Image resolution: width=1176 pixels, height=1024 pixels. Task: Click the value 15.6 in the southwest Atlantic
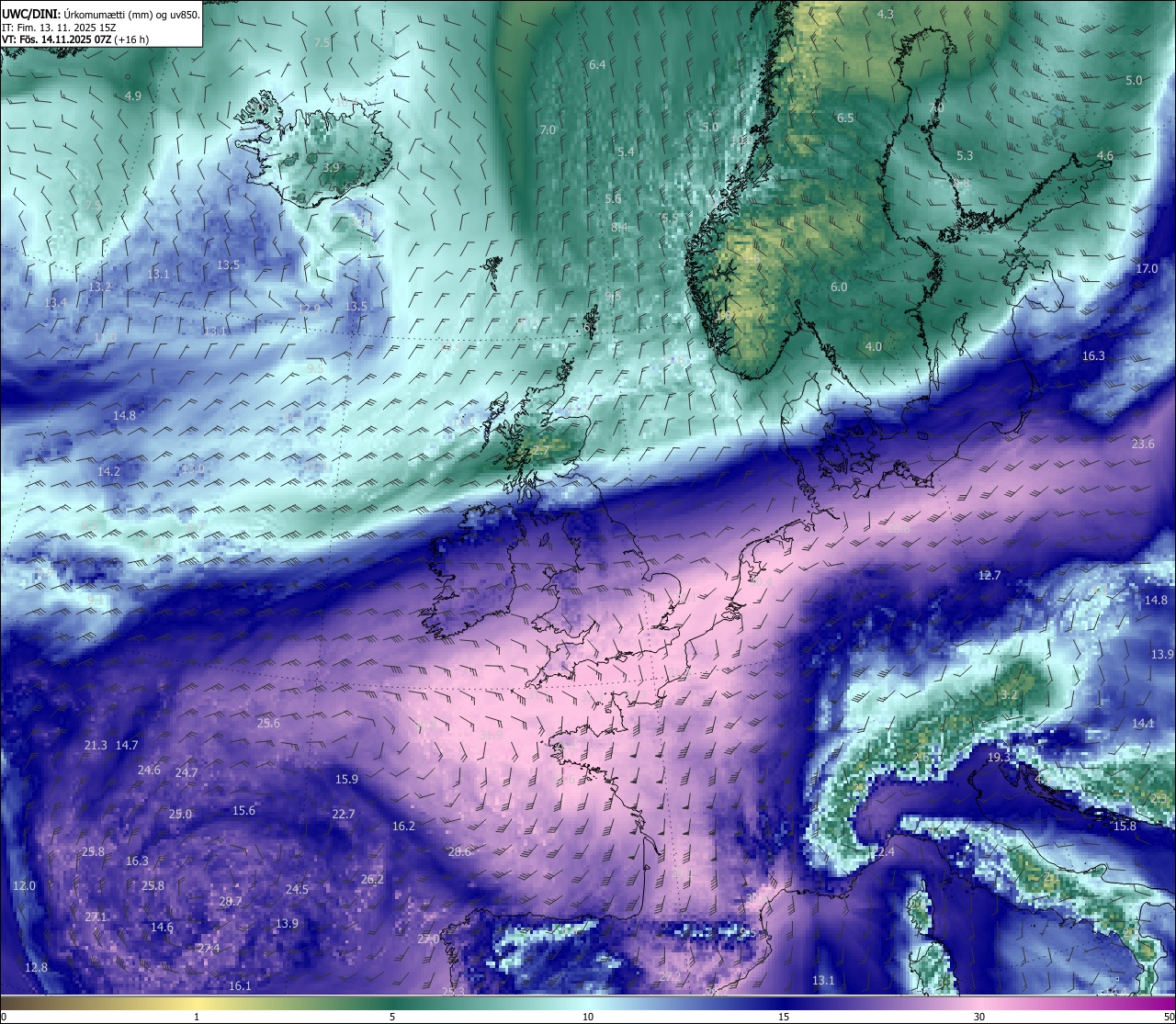pyautogui.click(x=243, y=810)
